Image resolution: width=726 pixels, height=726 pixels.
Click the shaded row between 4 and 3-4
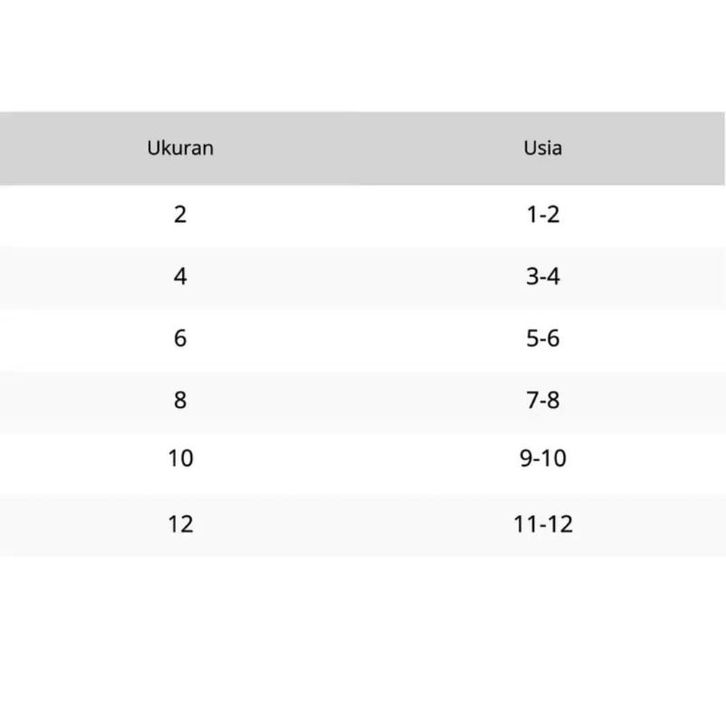362,276
